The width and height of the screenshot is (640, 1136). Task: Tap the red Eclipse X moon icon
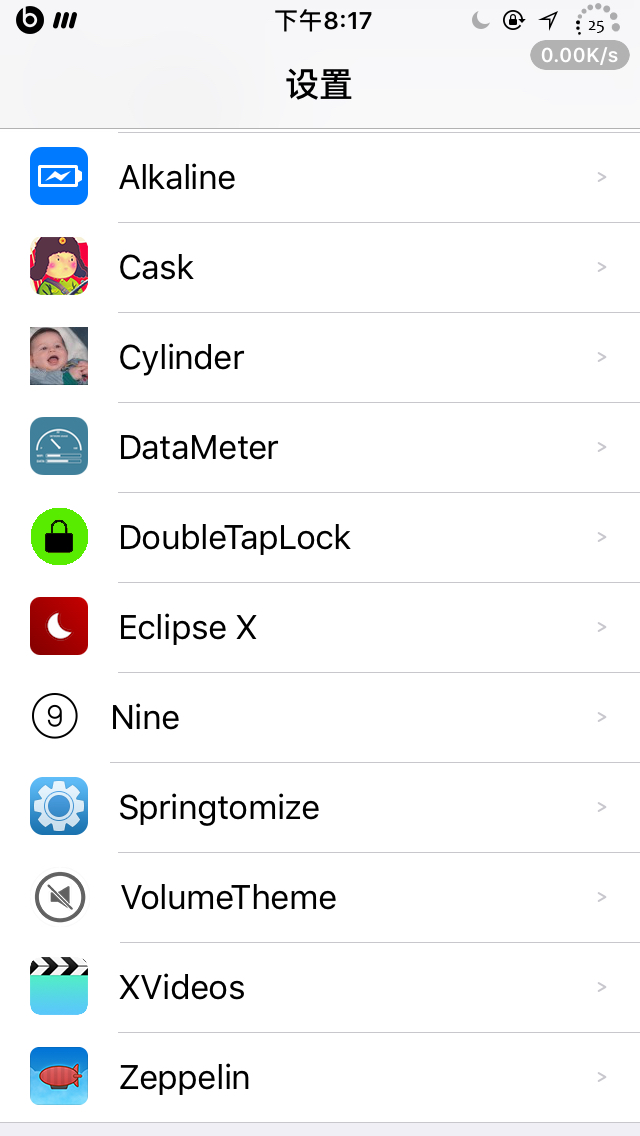59,627
